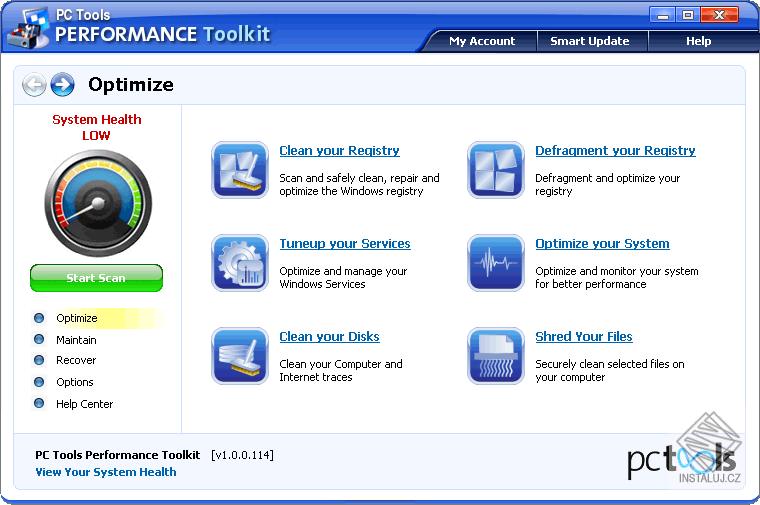This screenshot has height=505, width=760.
Task: Click the bullet icon beside Optimize
Action: [39, 318]
